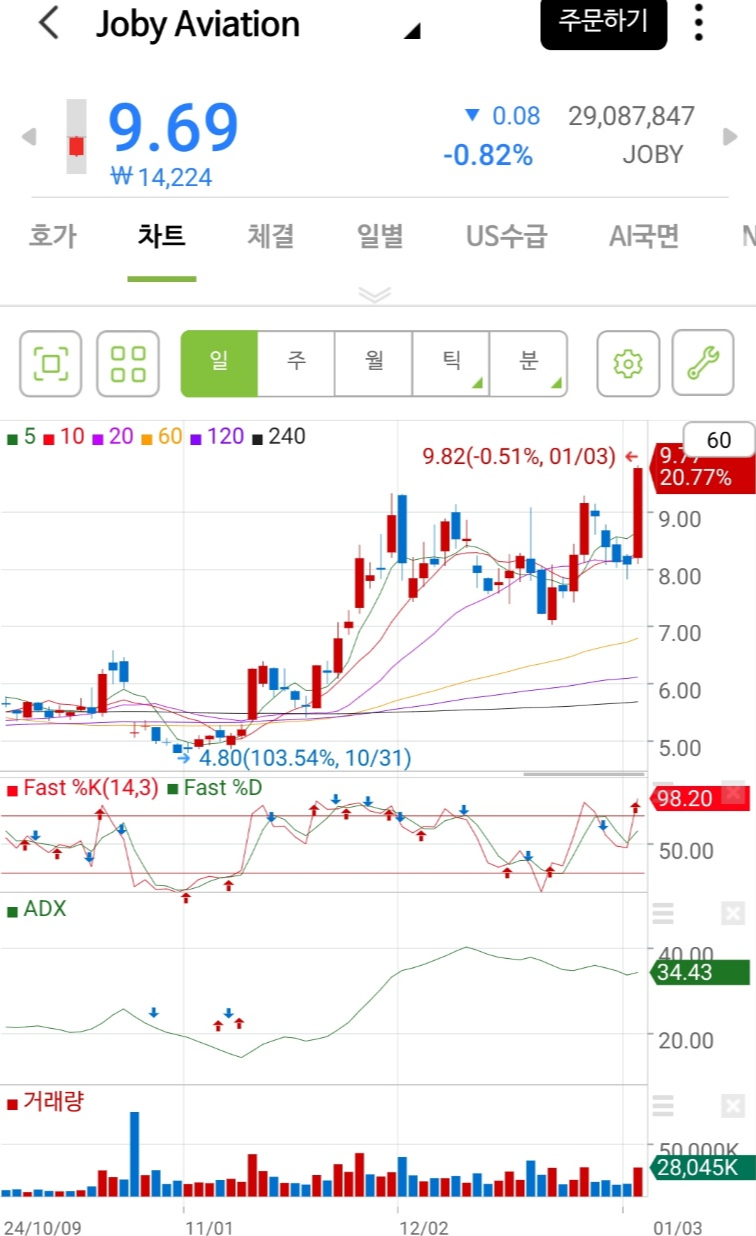
Task: Open the ADX panel reorder menu icon
Action: click(663, 913)
